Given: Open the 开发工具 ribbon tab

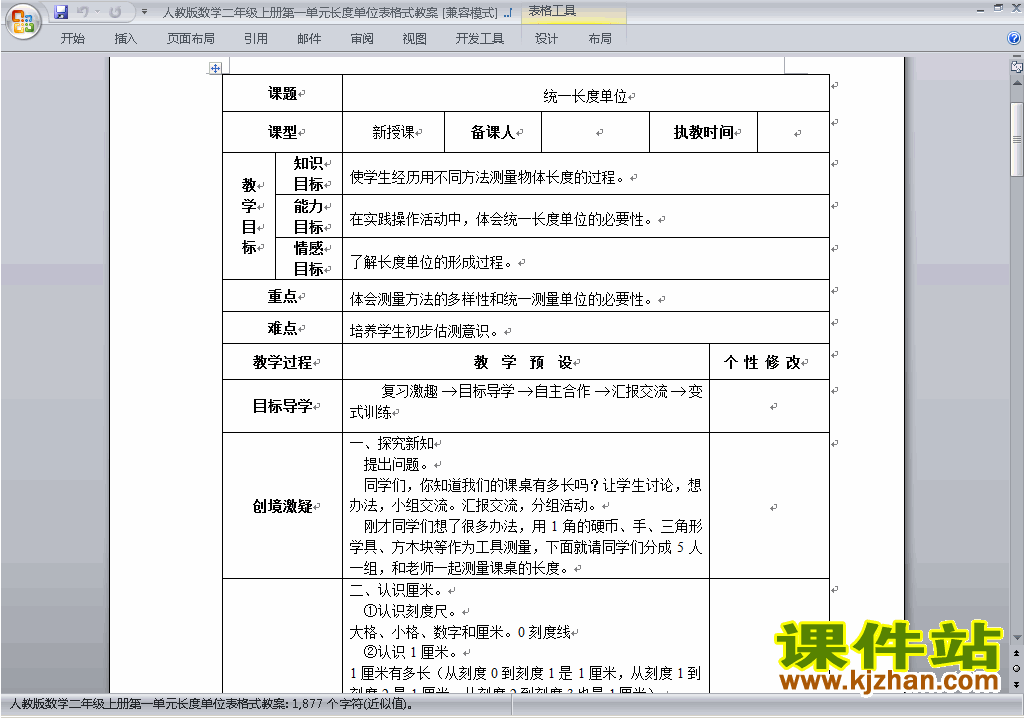Looking at the screenshot, I should tap(480, 39).
